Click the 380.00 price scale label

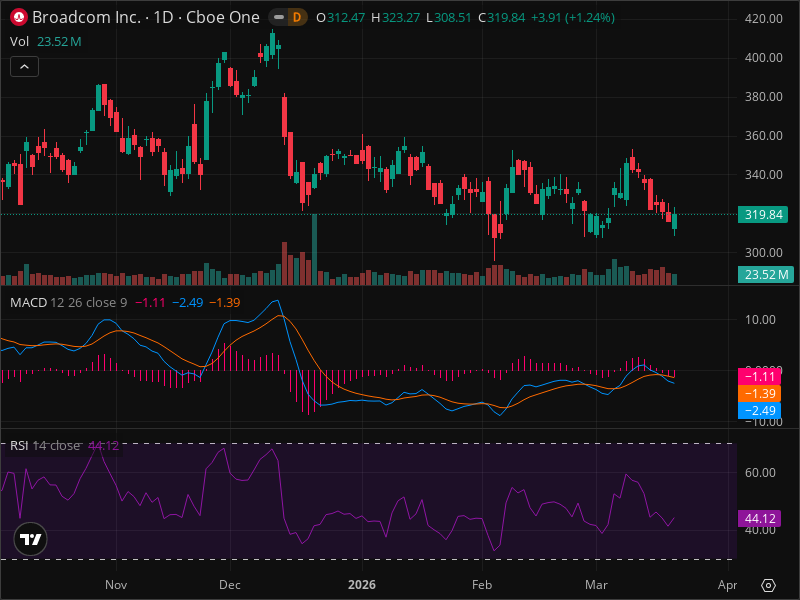coord(763,96)
